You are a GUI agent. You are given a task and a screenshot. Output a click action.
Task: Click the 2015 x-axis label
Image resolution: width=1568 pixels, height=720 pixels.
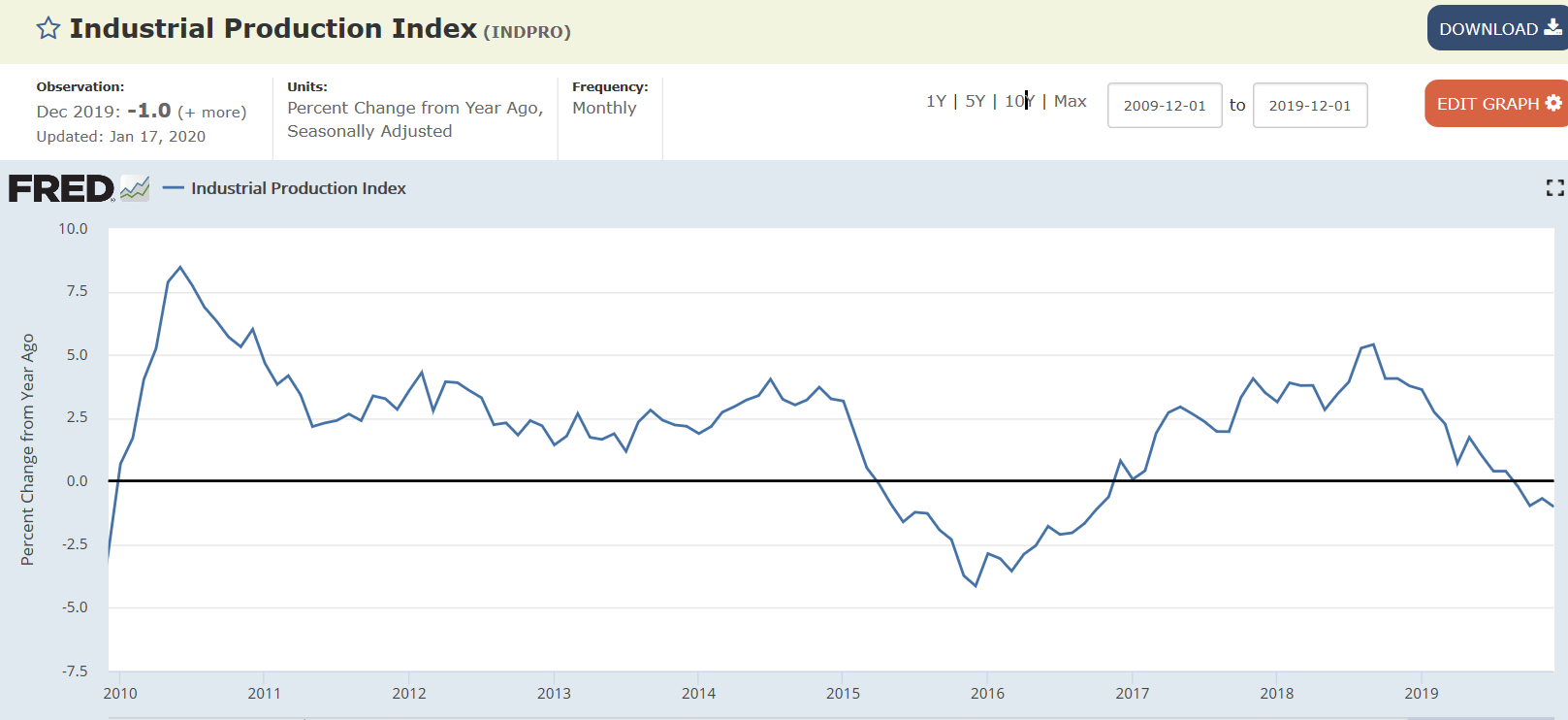pos(843,693)
